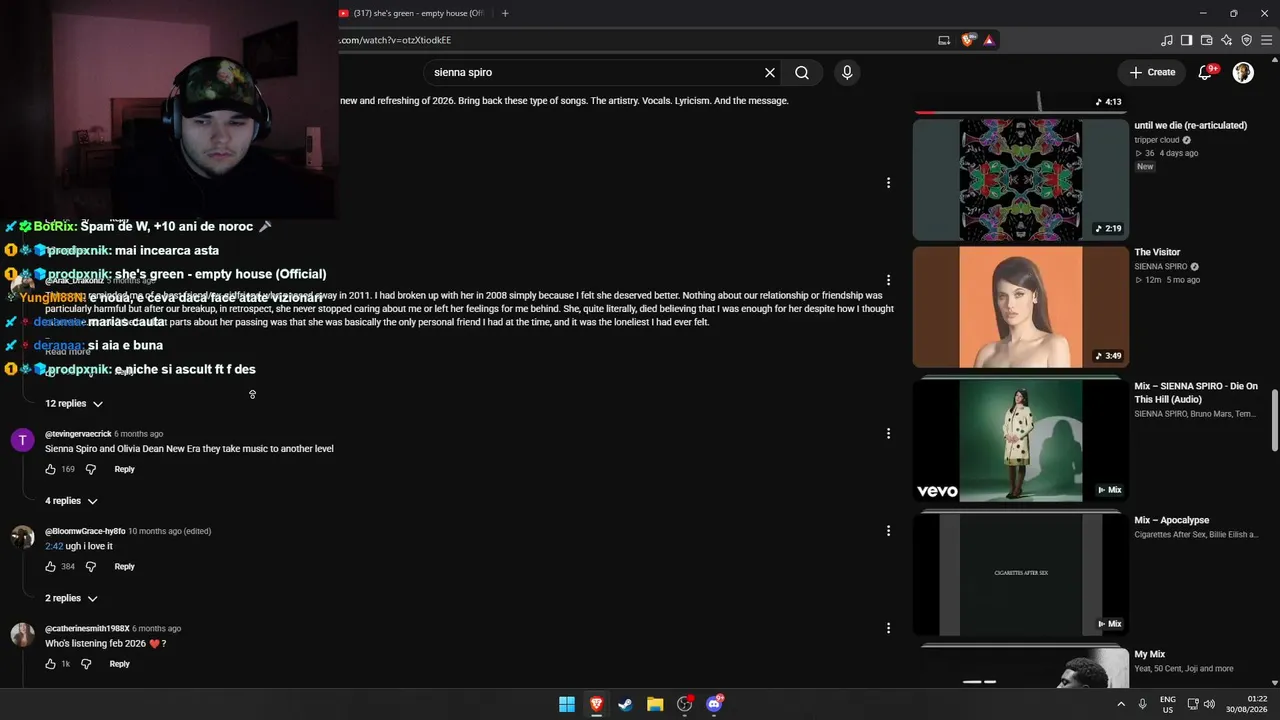The height and width of the screenshot is (720, 1280).
Task: Click the page vertical scrollbar thumb
Action: pos(1274,420)
